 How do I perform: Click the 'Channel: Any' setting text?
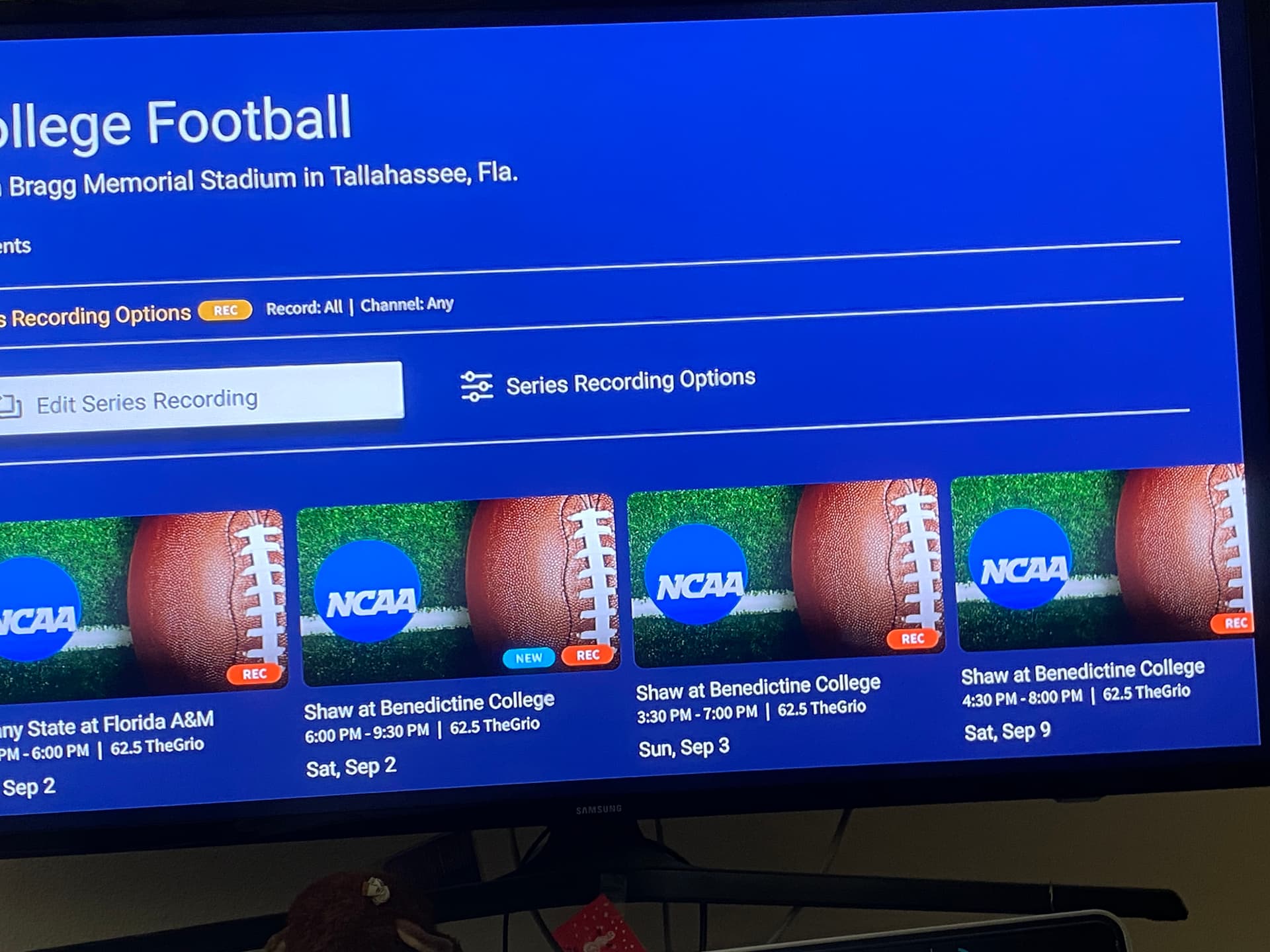coord(407,304)
